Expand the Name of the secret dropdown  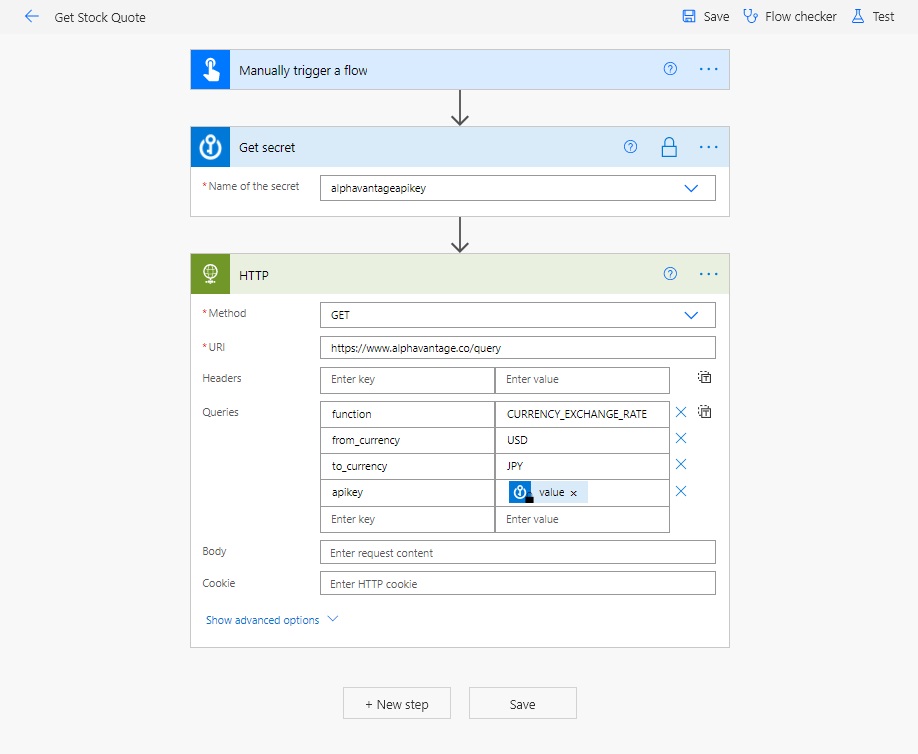click(x=691, y=188)
